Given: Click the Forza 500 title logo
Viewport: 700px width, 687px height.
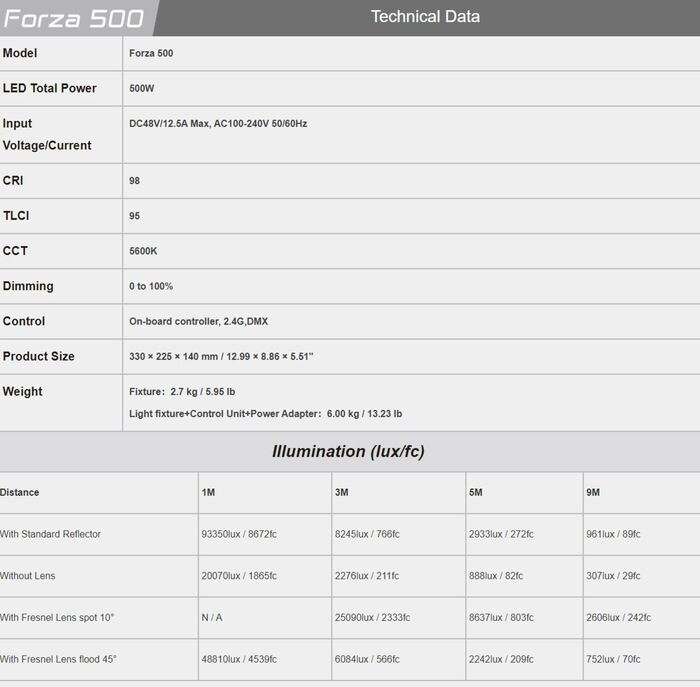Looking at the screenshot, I should point(74,18).
